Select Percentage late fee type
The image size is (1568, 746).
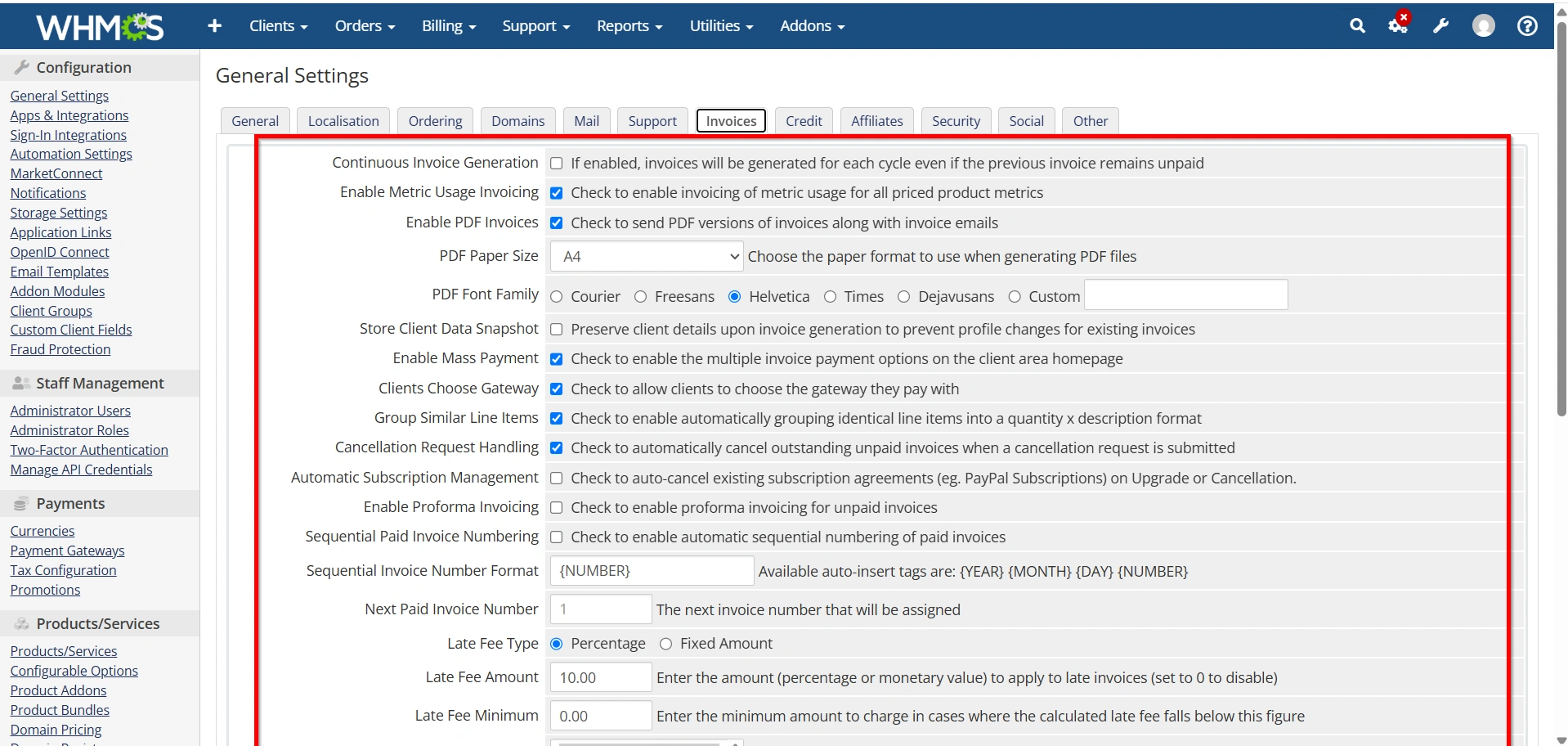click(x=557, y=645)
